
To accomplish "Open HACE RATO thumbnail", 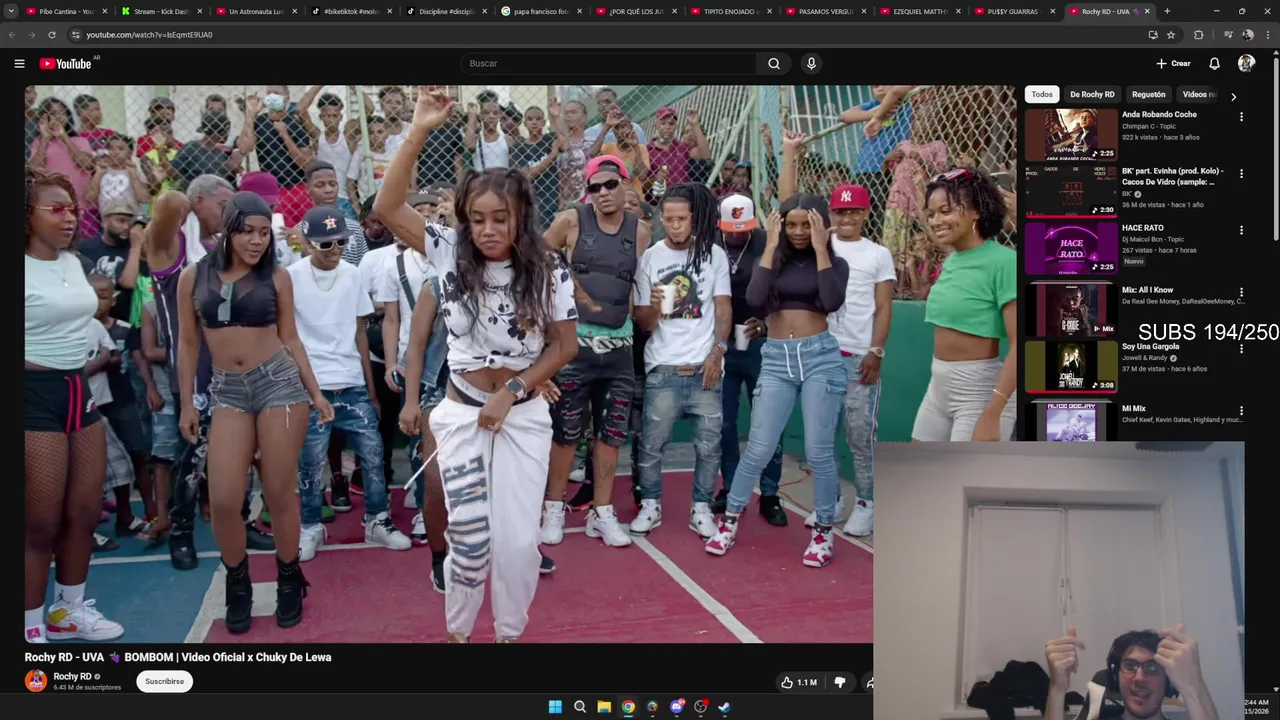I will (x=1071, y=248).
